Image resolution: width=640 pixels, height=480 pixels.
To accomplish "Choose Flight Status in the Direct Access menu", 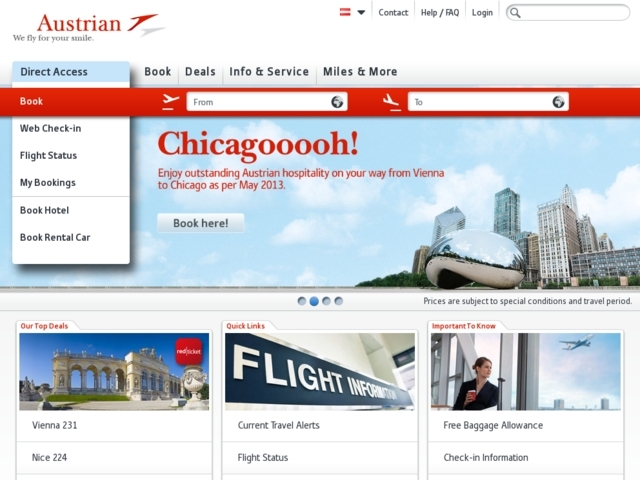I will [x=48, y=156].
